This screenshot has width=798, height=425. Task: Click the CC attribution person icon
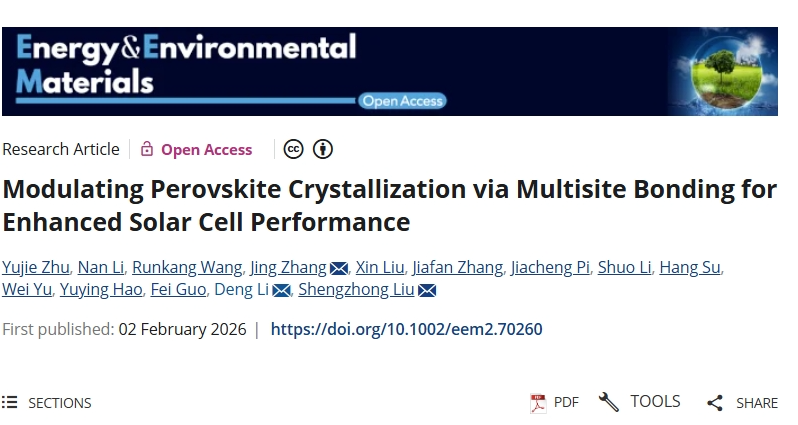coord(322,149)
